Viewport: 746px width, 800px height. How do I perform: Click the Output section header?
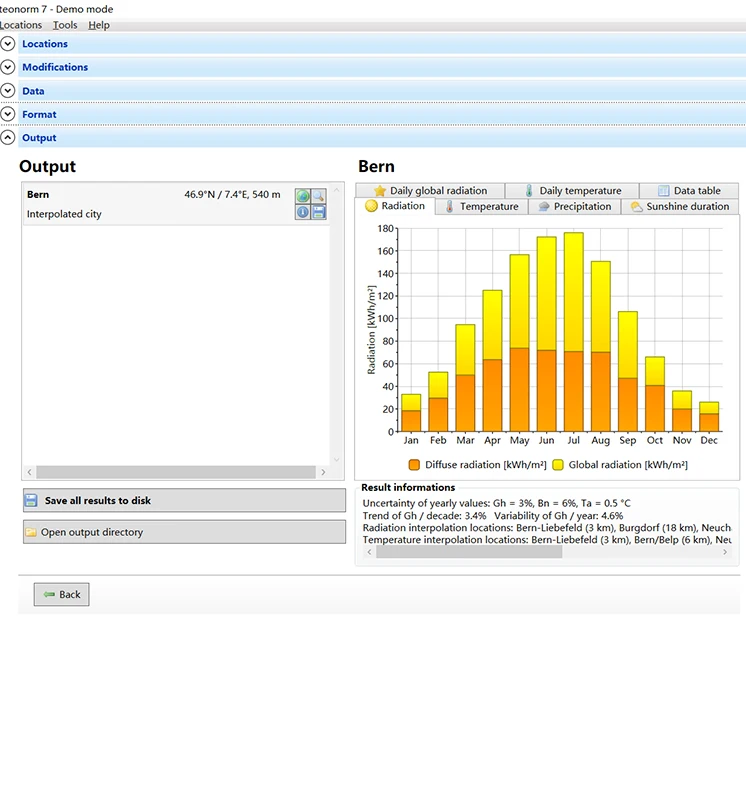(x=382, y=138)
